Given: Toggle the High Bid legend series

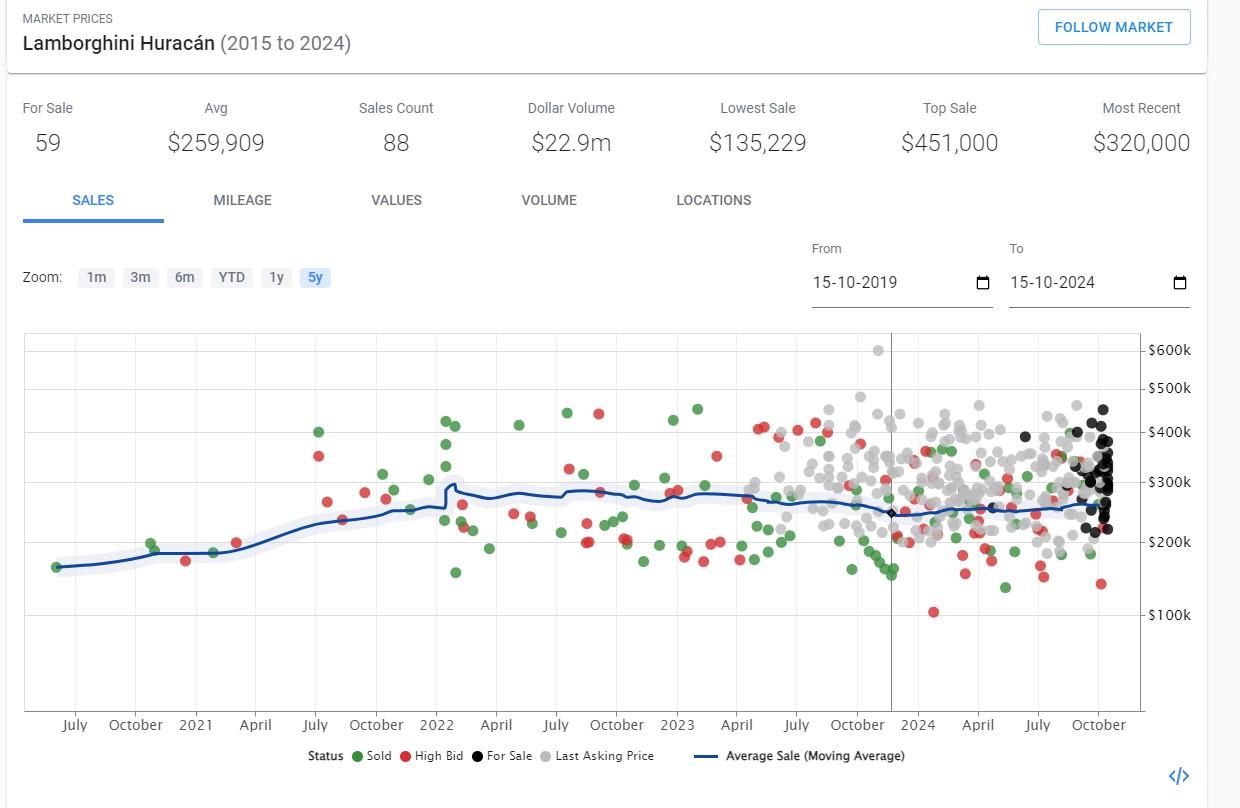Looking at the screenshot, I should (x=431, y=756).
